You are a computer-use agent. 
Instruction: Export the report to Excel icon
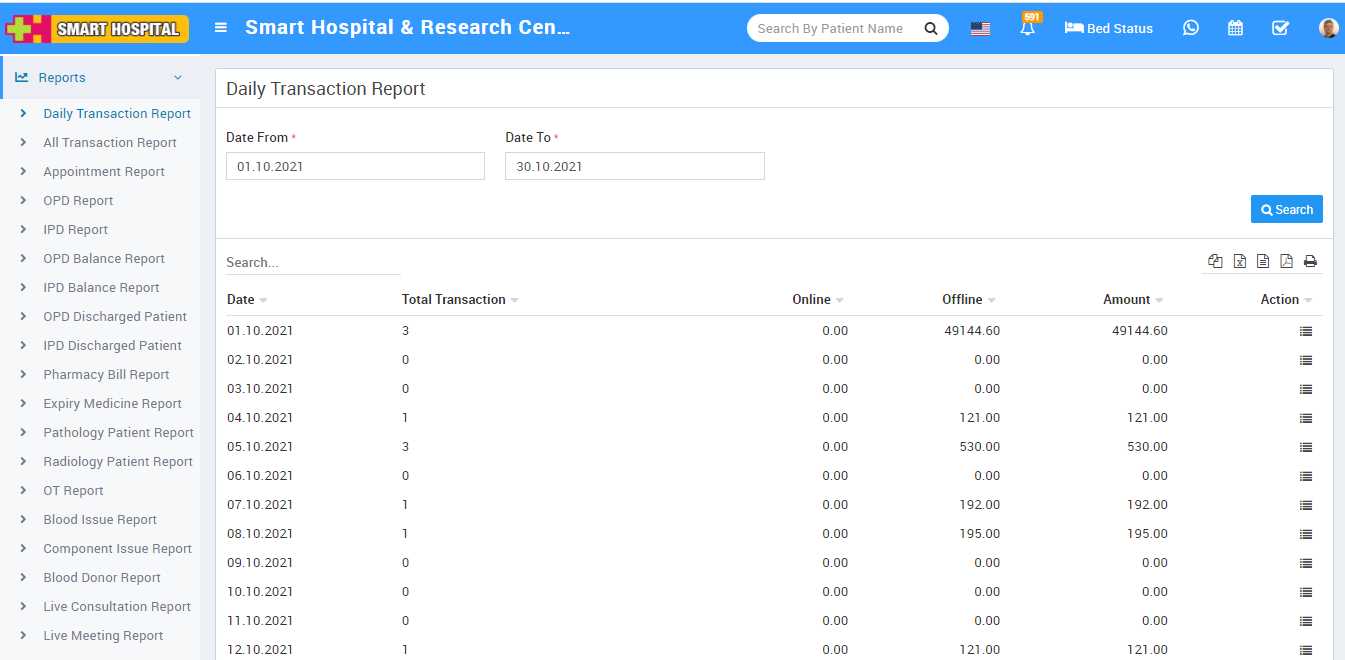click(x=1239, y=261)
